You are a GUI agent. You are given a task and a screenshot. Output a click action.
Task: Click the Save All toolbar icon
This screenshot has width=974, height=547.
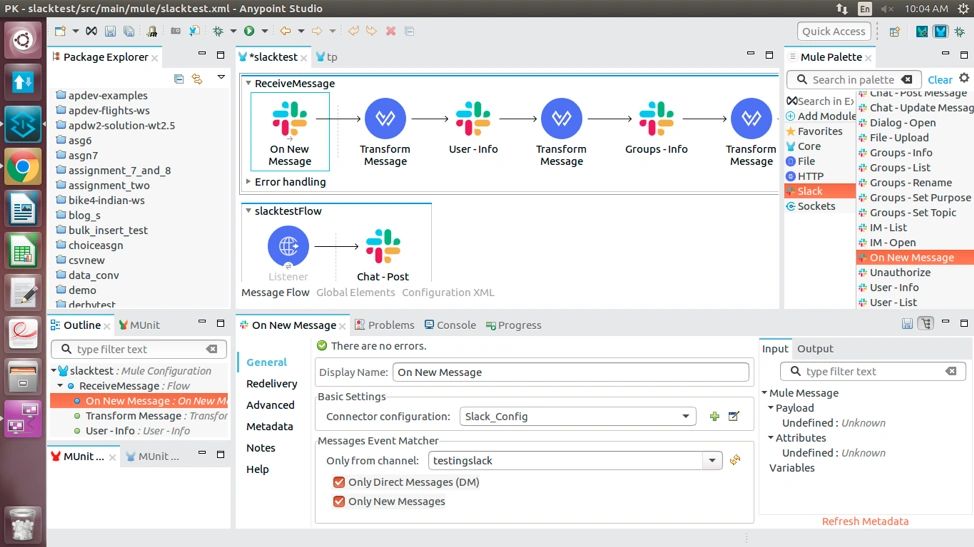pyautogui.click(x=129, y=31)
